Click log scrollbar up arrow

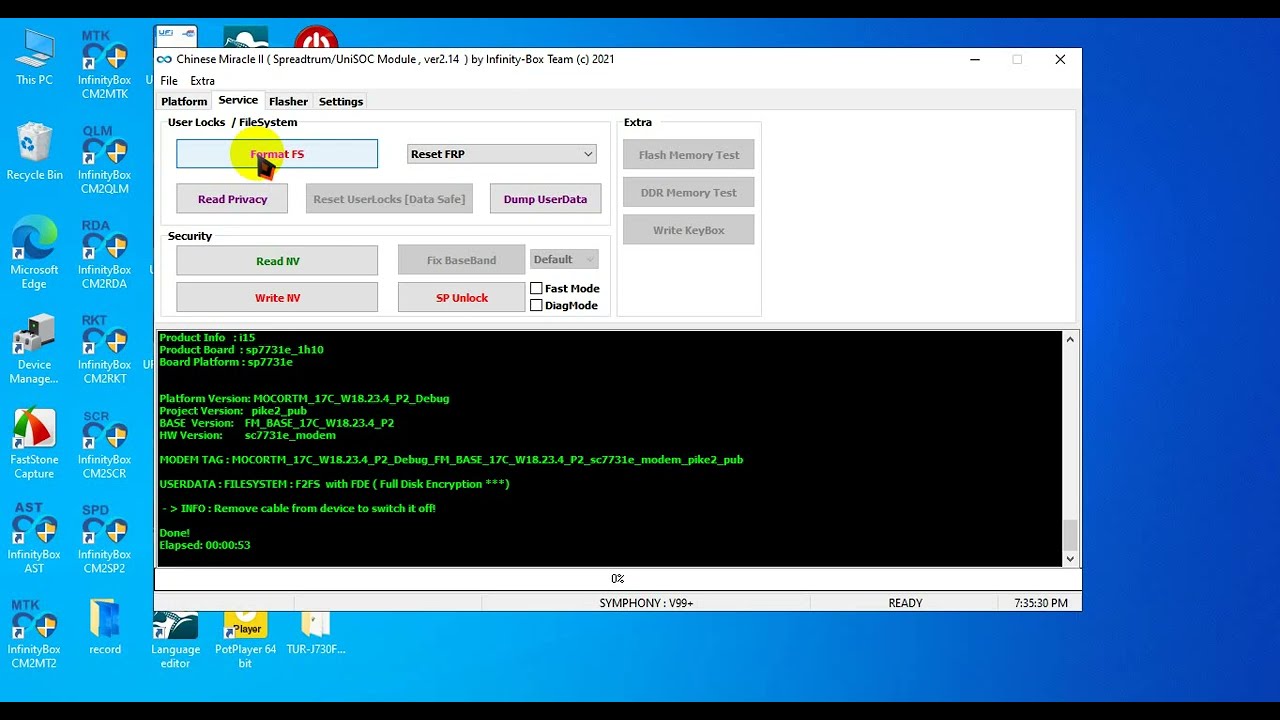pos(1070,340)
